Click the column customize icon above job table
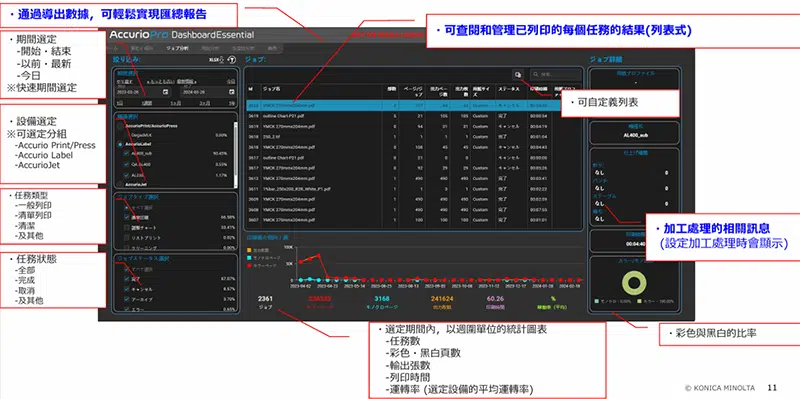Image resolution: width=800 pixels, height=399 pixels. click(518, 74)
